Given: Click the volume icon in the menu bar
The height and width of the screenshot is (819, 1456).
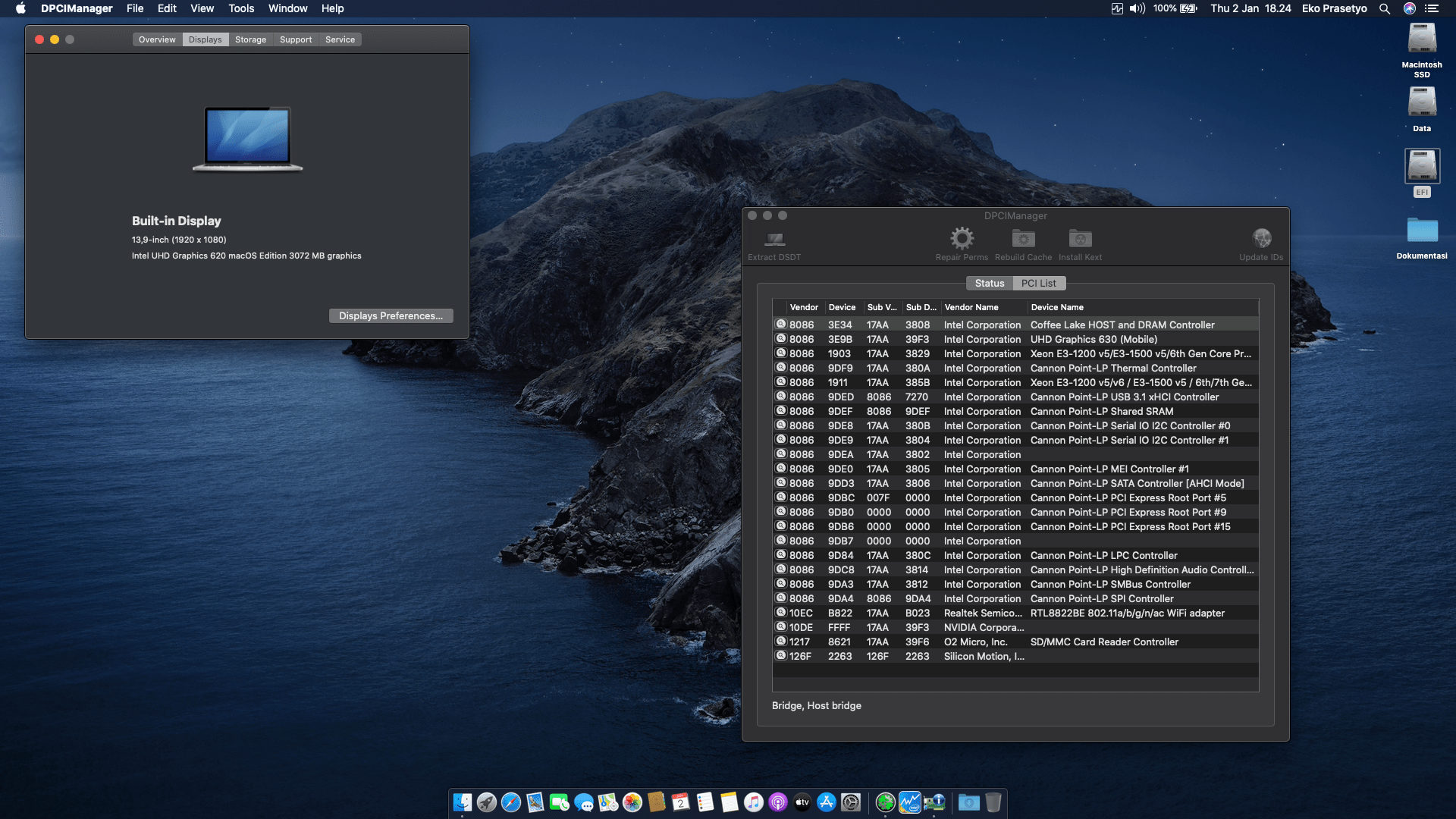Looking at the screenshot, I should pyautogui.click(x=1137, y=8).
